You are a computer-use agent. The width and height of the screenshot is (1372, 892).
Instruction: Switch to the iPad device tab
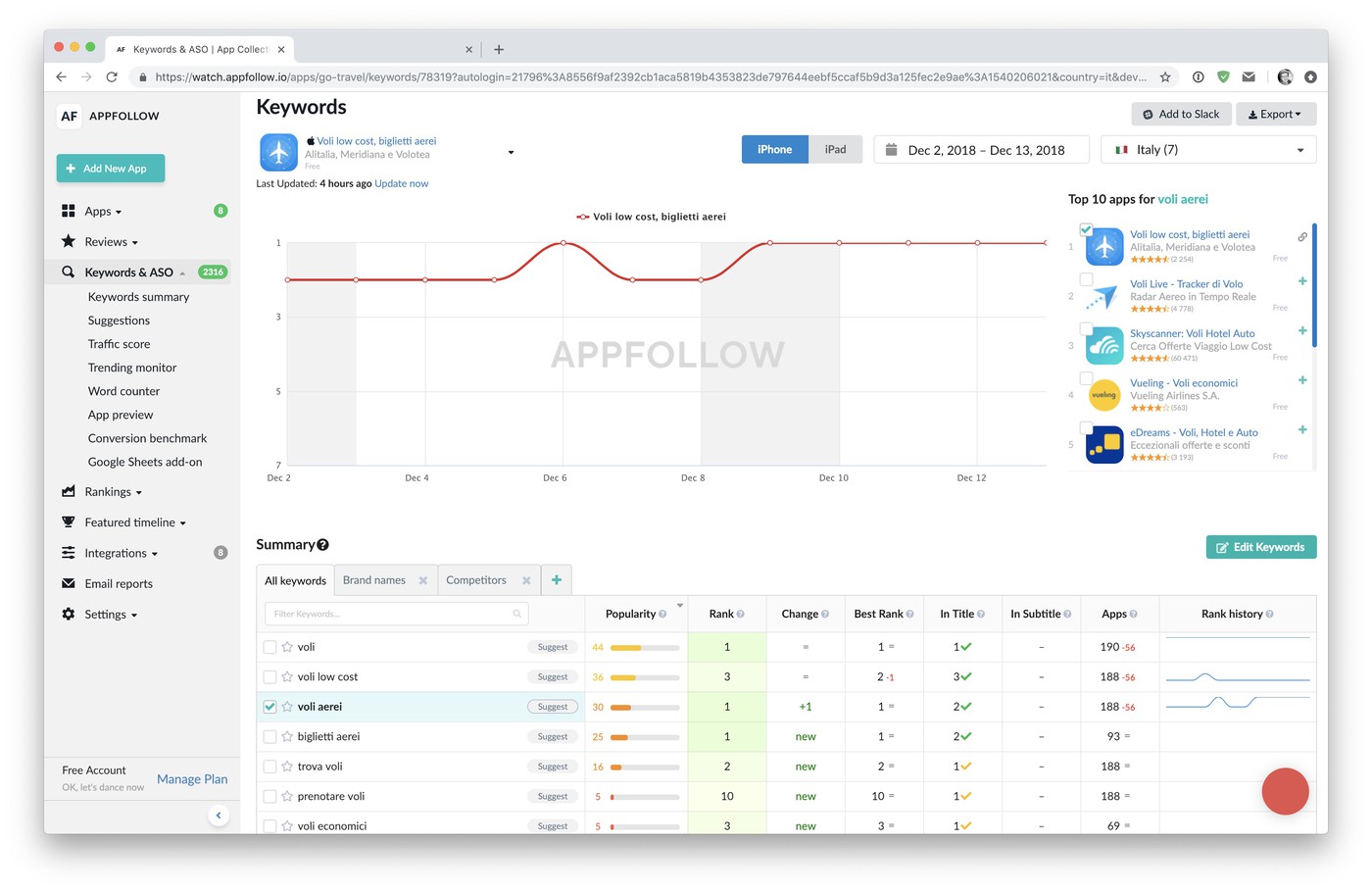point(835,150)
